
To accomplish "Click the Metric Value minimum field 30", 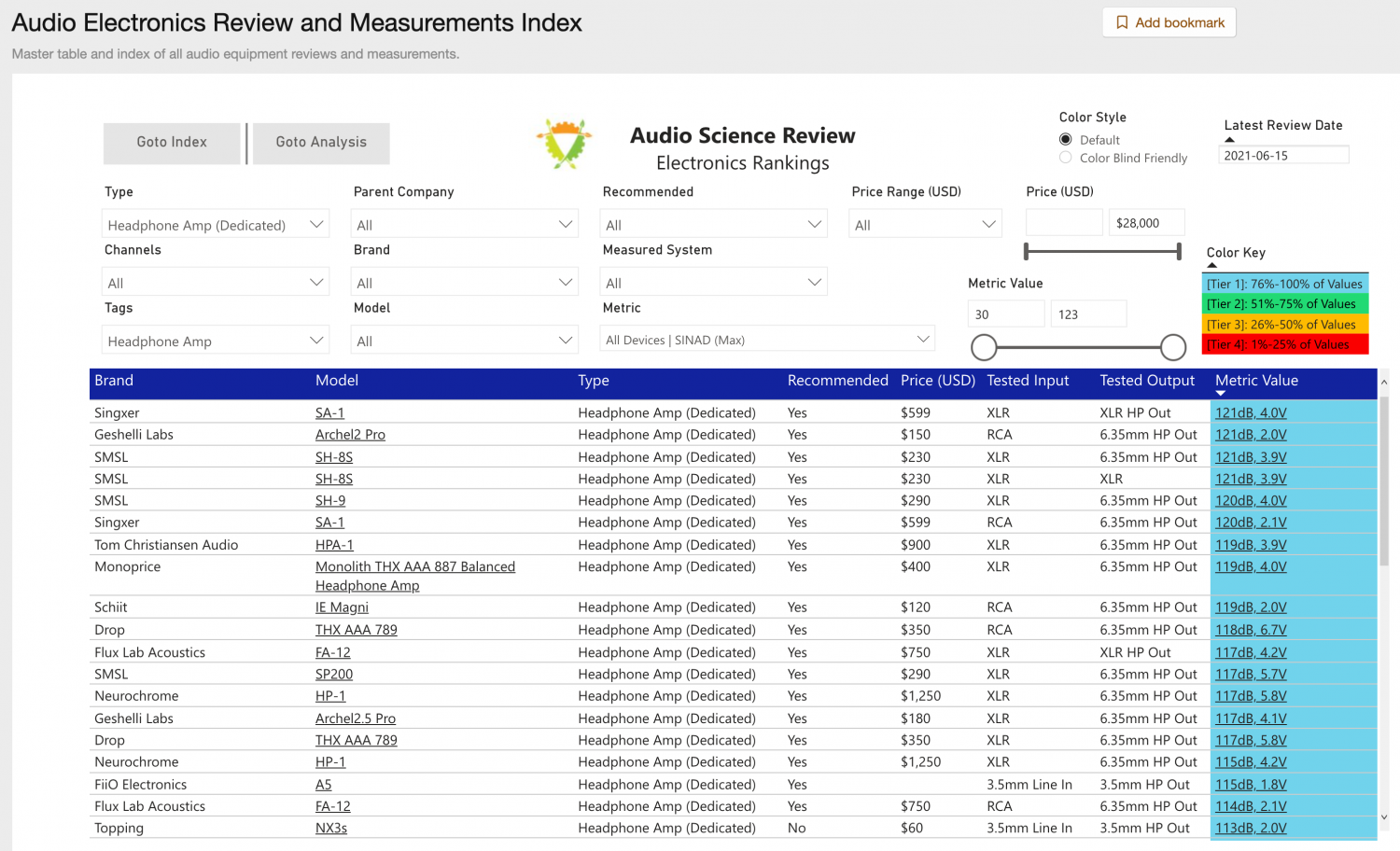I will click(1006, 314).
